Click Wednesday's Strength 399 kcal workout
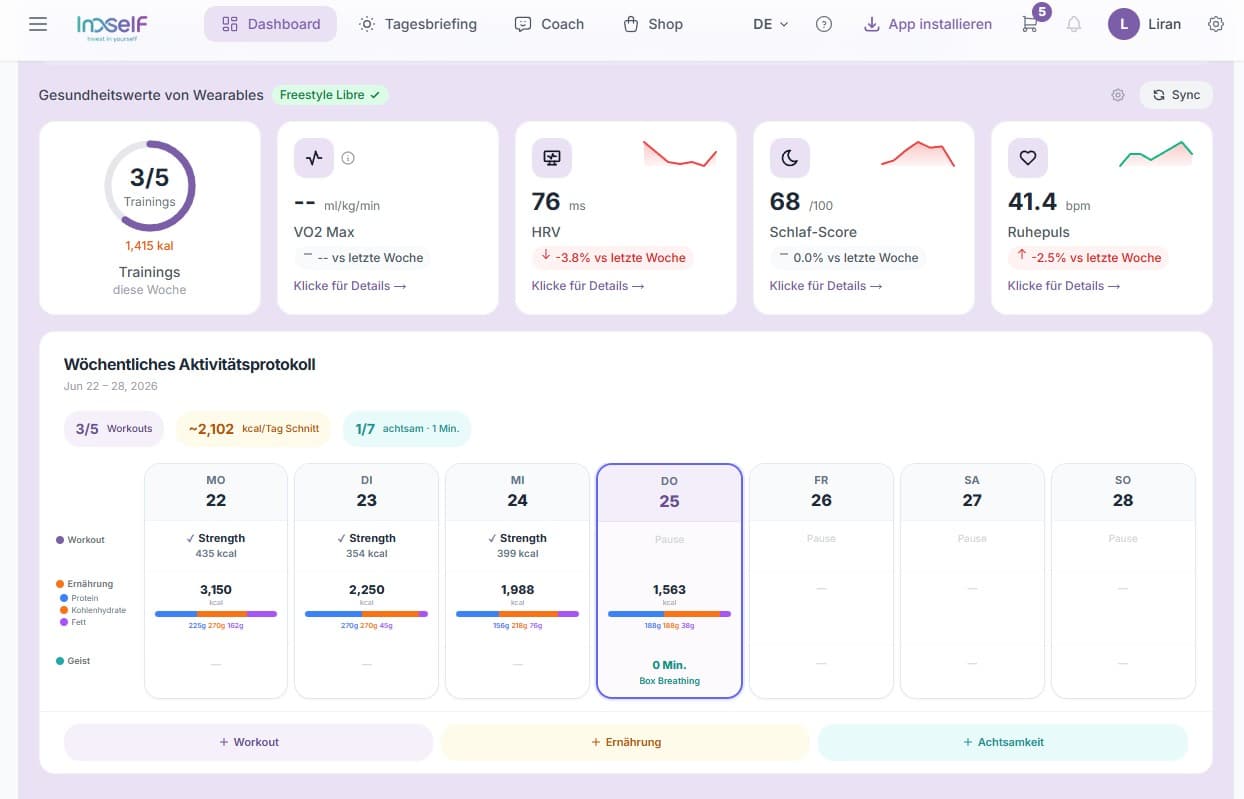 tap(517, 545)
